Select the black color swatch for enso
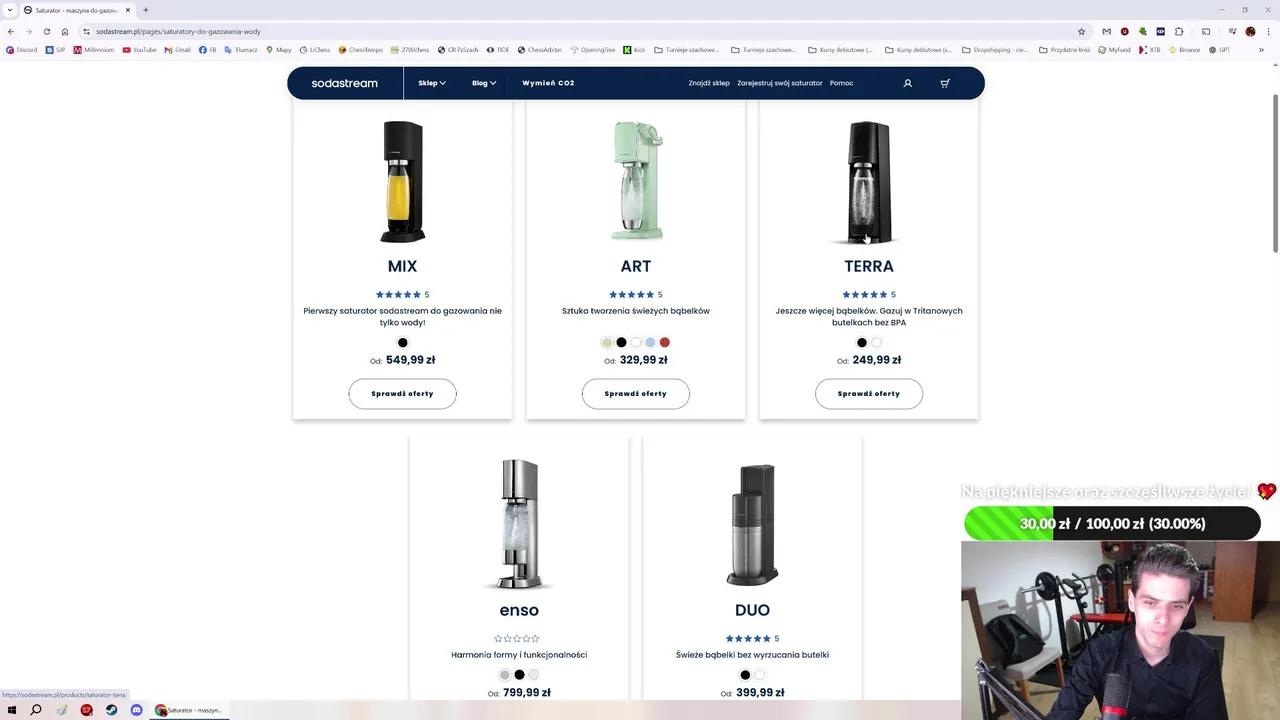 pos(519,675)
